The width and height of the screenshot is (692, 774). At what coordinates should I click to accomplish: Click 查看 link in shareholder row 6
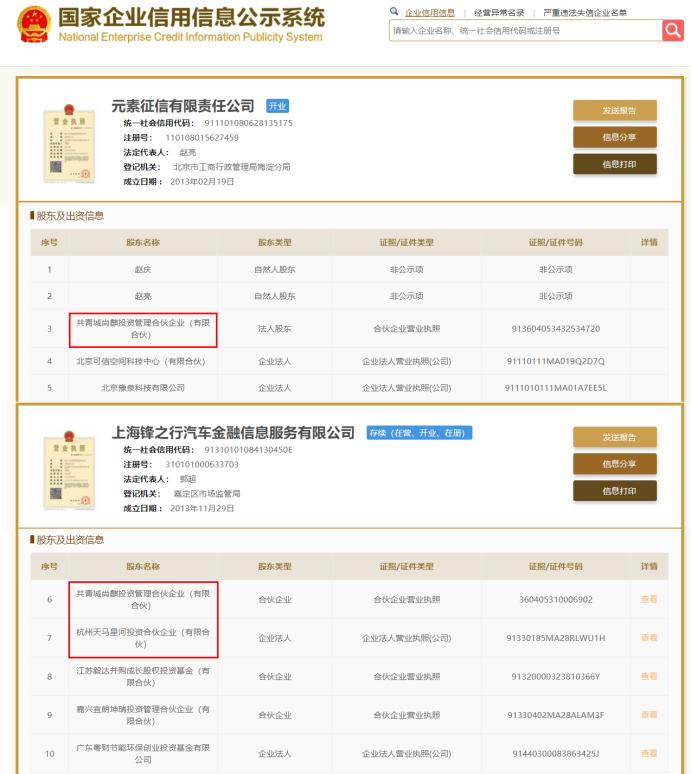tap(649, 599)
